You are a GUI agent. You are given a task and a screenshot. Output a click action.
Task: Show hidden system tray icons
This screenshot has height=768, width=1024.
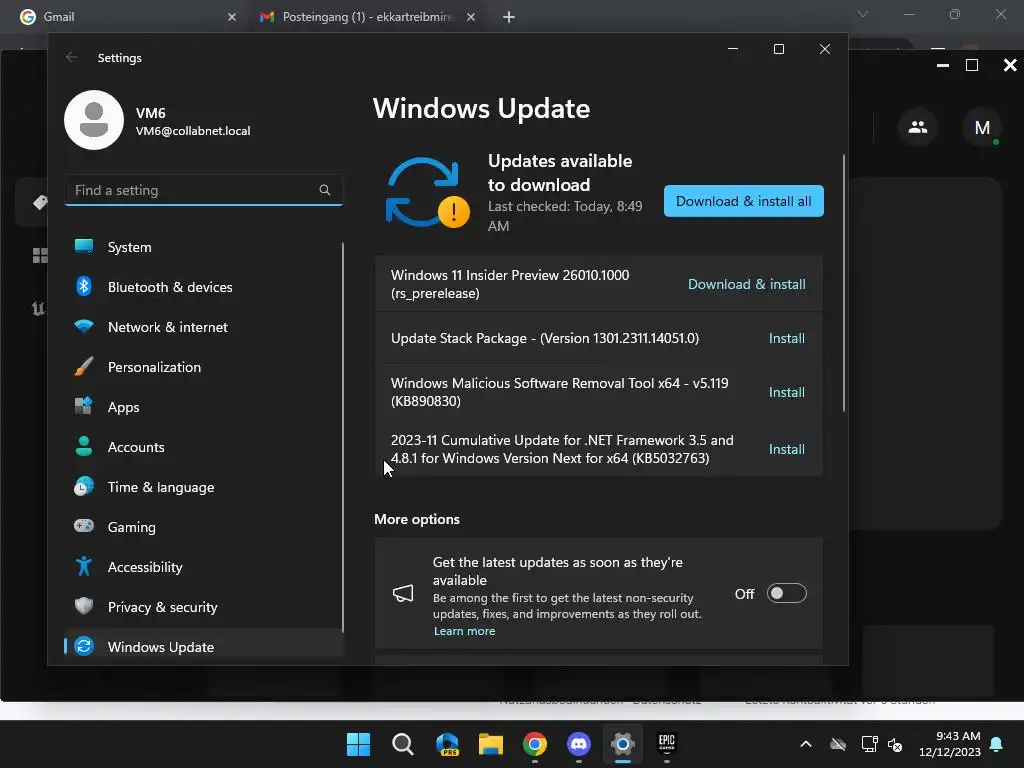click(x=806, y=744)
